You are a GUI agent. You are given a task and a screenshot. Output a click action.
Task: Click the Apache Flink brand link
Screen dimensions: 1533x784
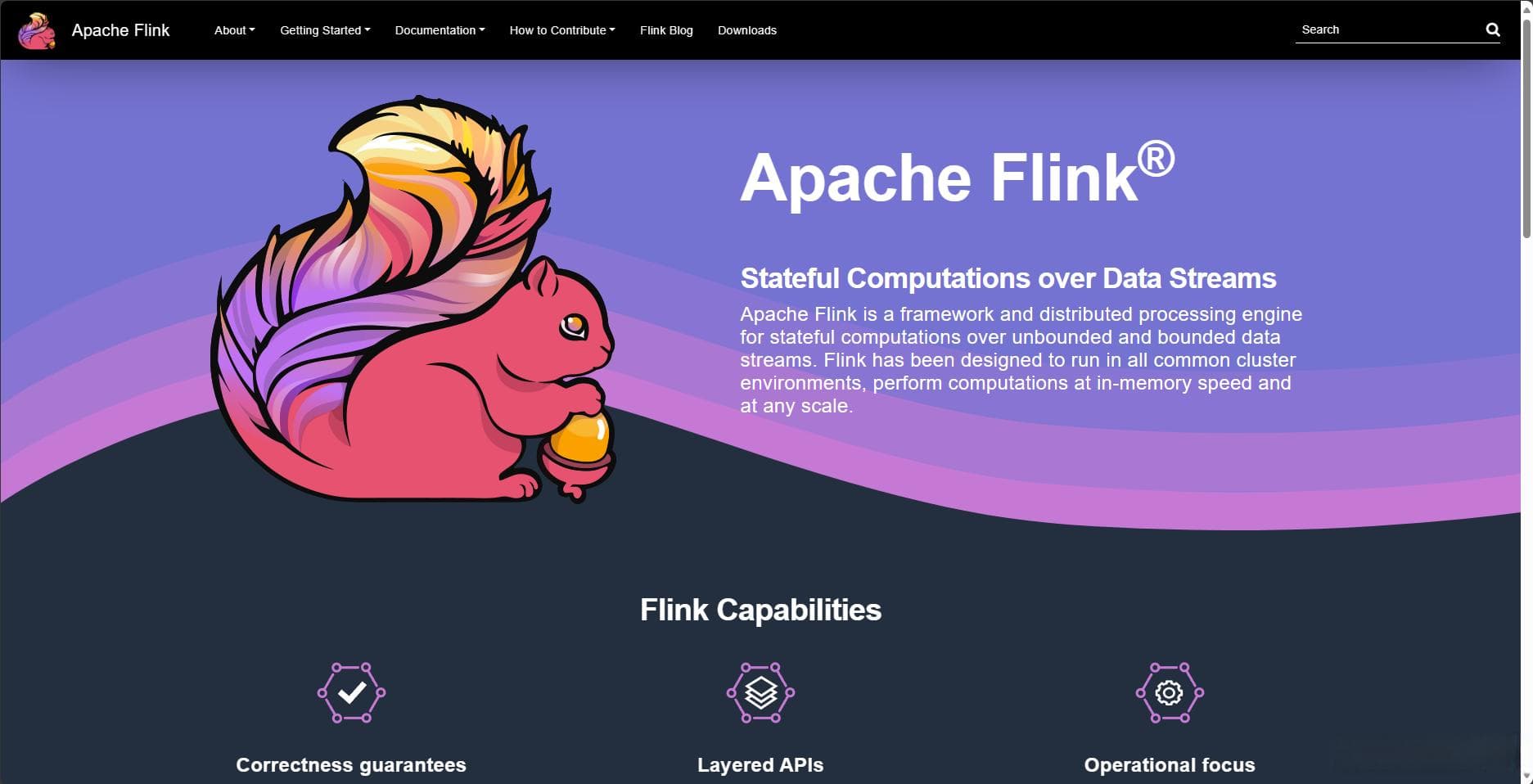120,30
